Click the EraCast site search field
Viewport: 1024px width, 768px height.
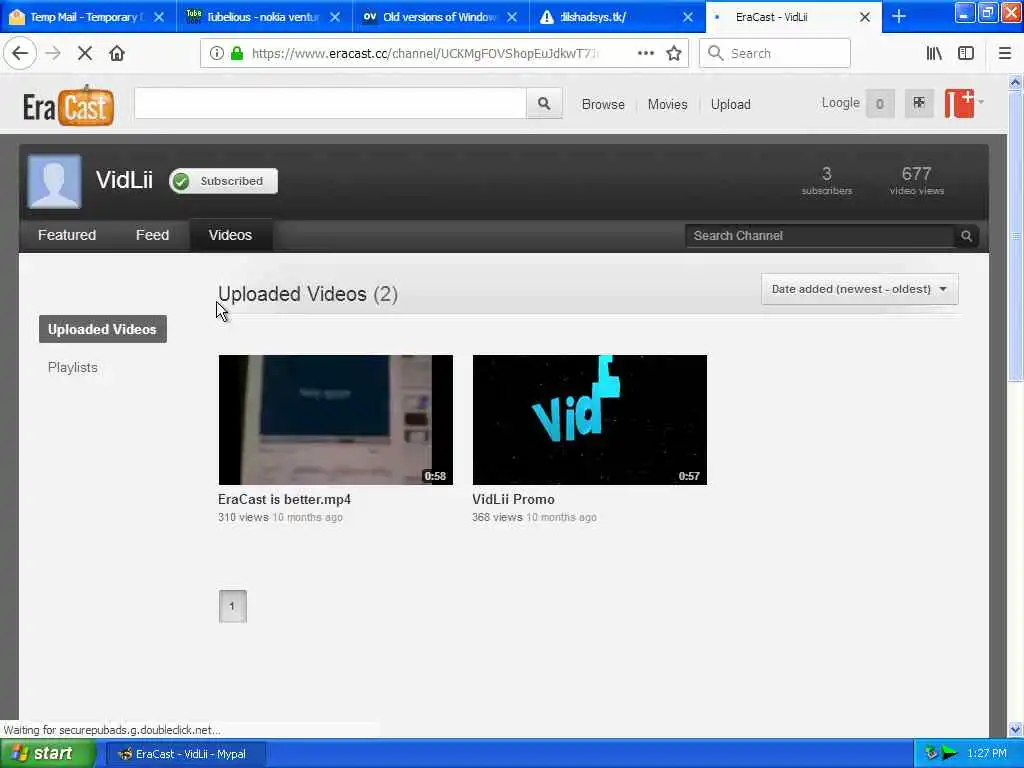tap(330, 103)
